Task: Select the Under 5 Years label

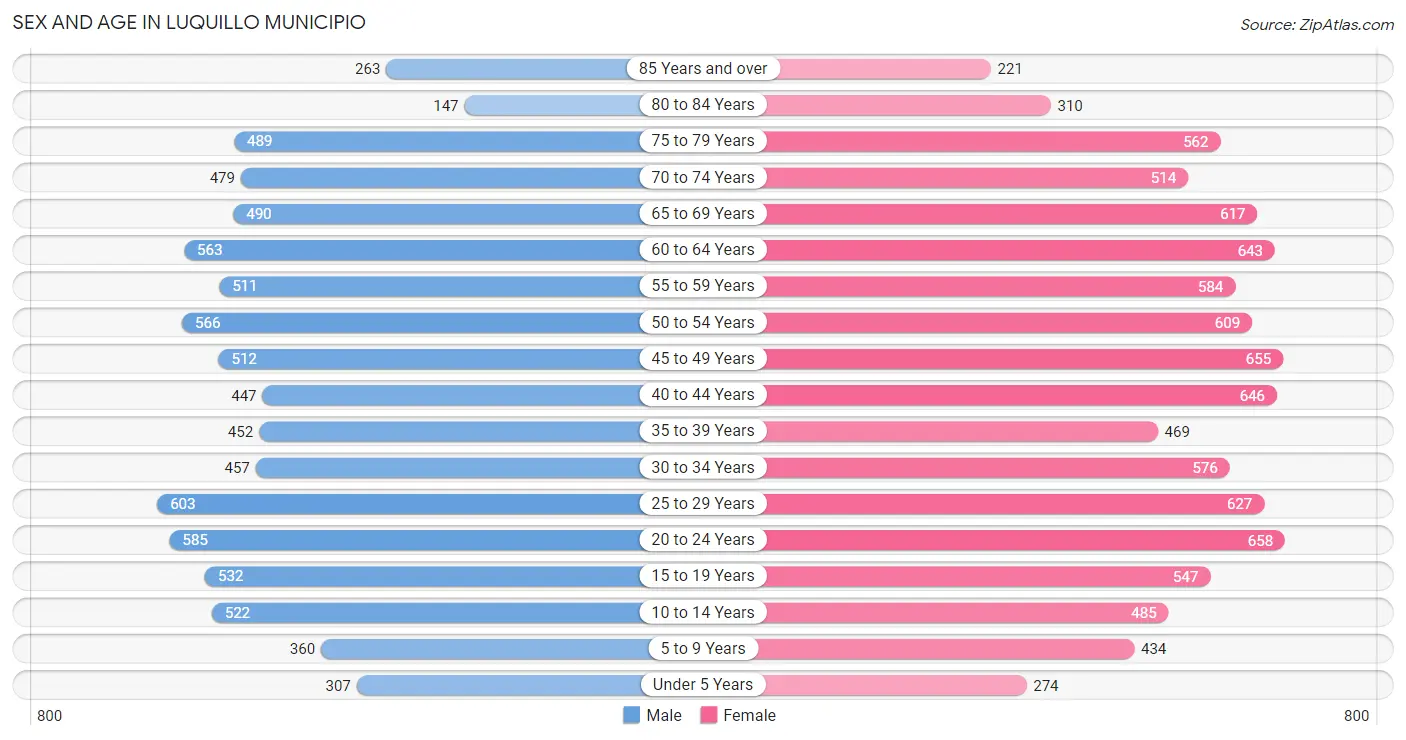Action: [703, 685]
